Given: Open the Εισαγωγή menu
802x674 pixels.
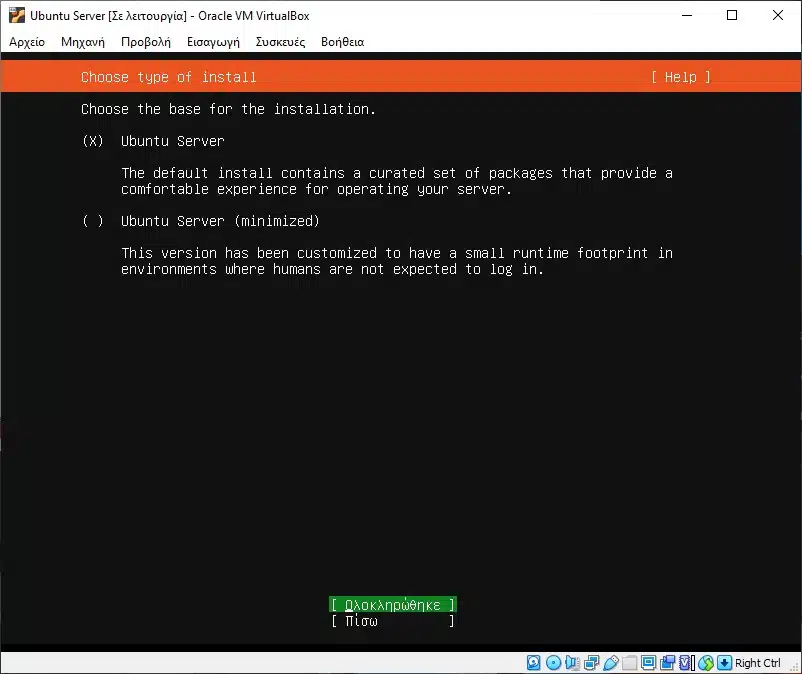Looking at the screenshot, I should click(213, 42).
